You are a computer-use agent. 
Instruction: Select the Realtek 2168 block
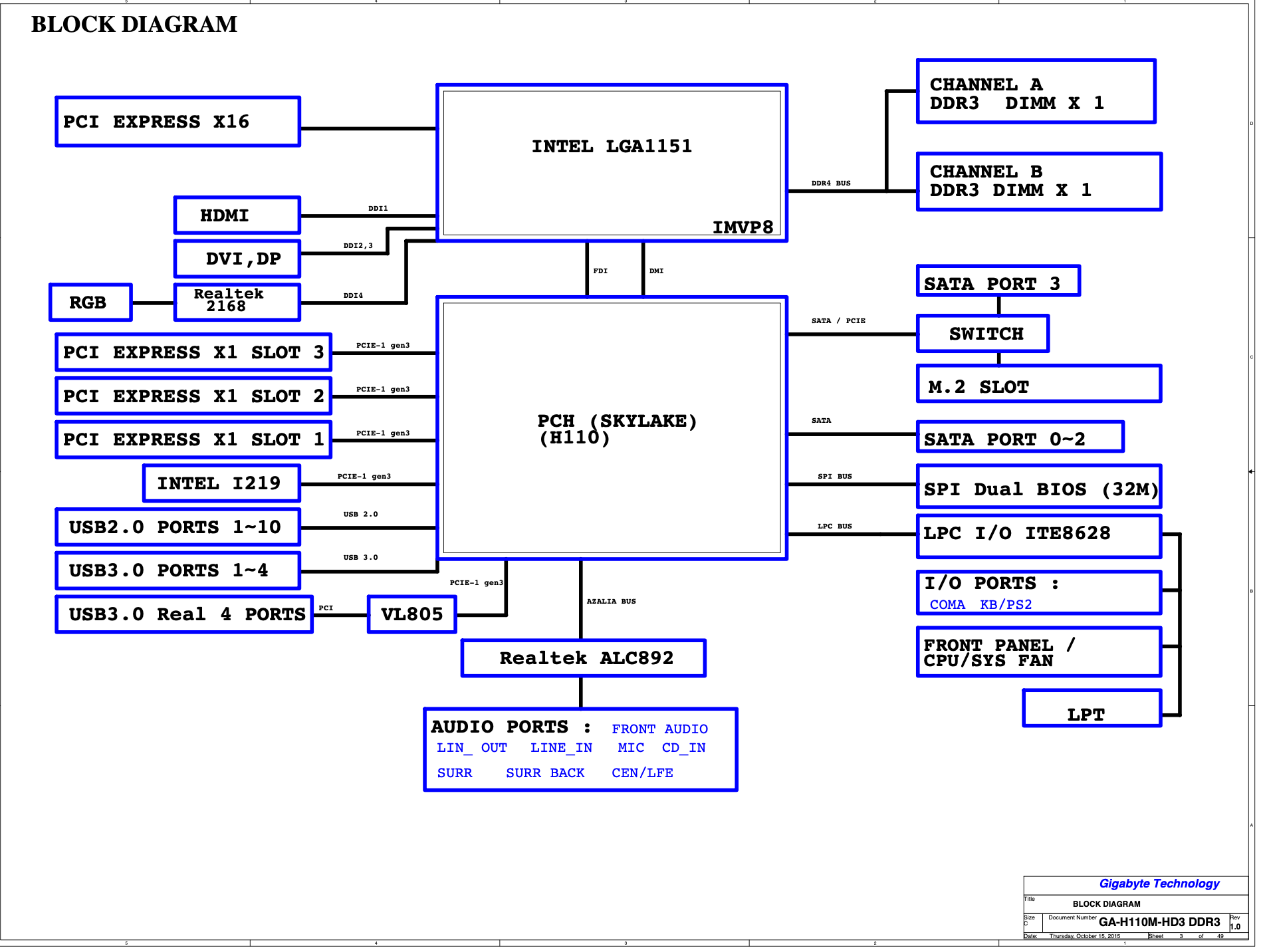pos(237,302)
